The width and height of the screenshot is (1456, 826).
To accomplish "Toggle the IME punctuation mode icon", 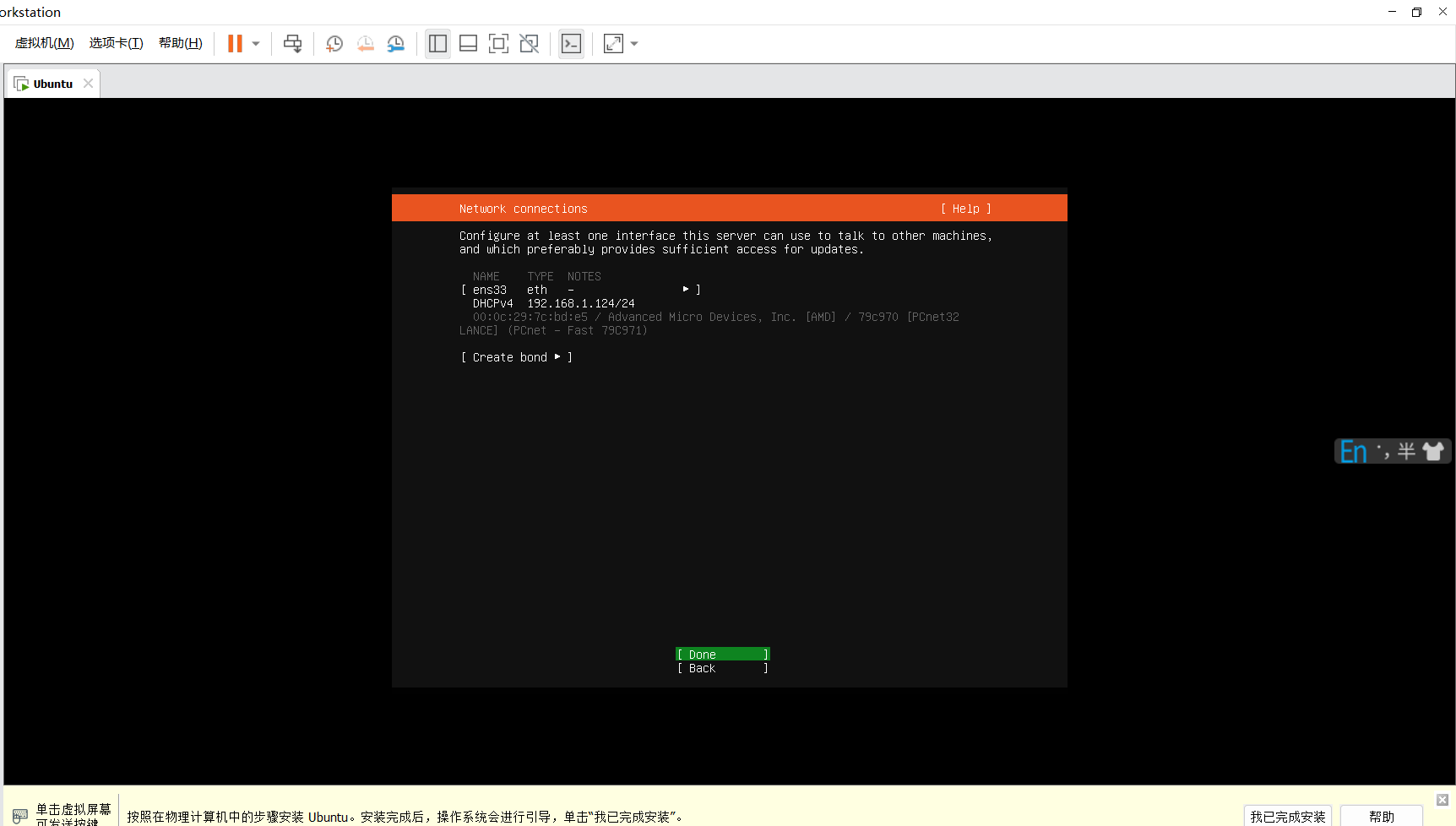I will 1383,452.
